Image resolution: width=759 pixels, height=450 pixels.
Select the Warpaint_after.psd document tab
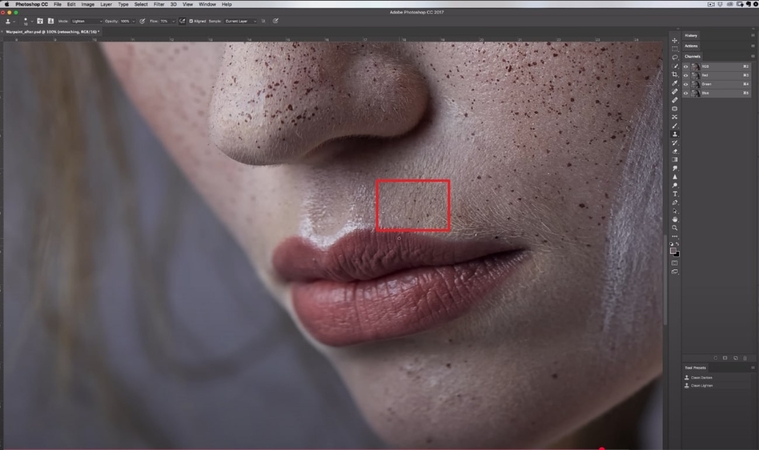click(x=51, y=32)
